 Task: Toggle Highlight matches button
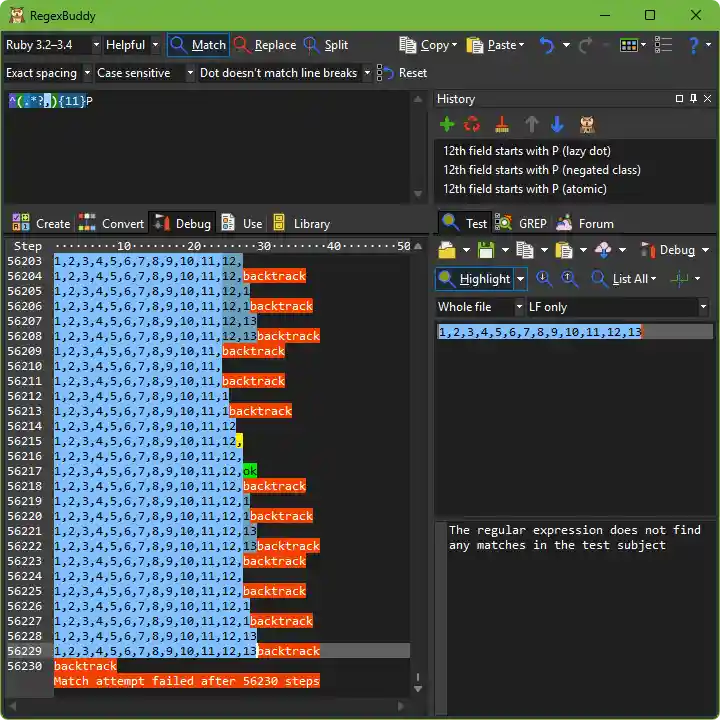[x=474, y=279]
